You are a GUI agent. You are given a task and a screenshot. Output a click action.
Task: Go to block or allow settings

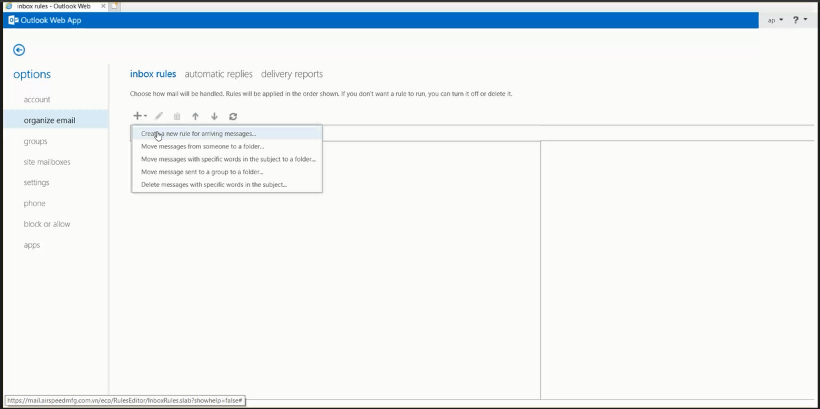click(47, 224)
